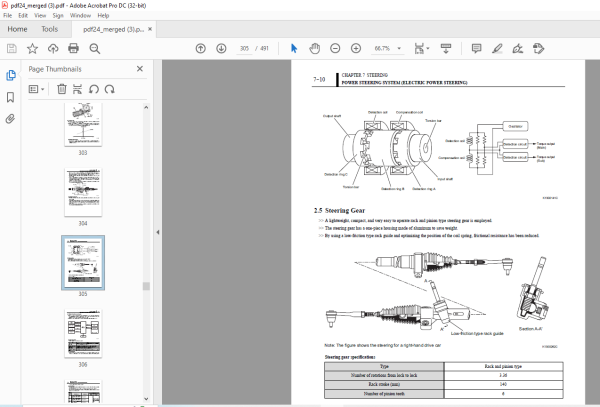Click the 'Page Thumbnails' panel title
The image size is (600, 407).
coord(55,69)
